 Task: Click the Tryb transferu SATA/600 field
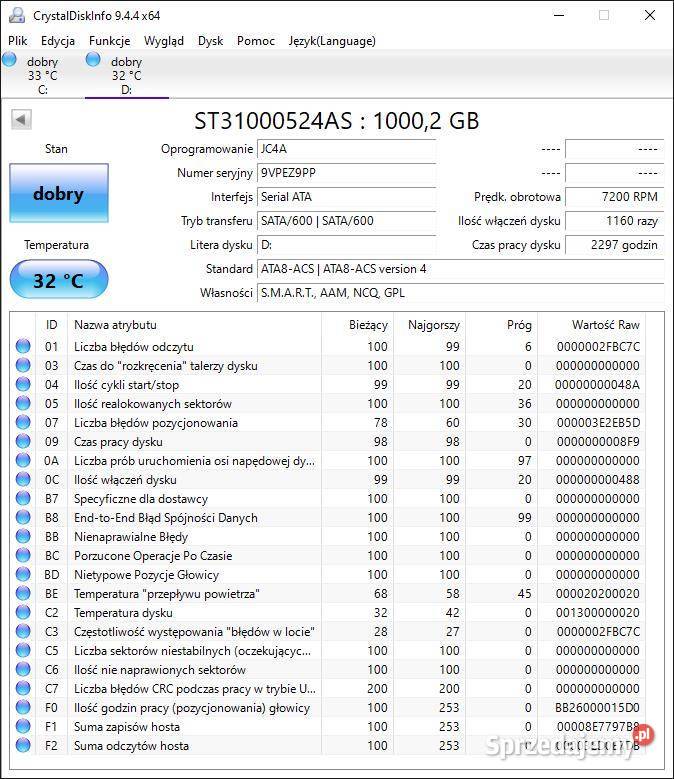347,221
